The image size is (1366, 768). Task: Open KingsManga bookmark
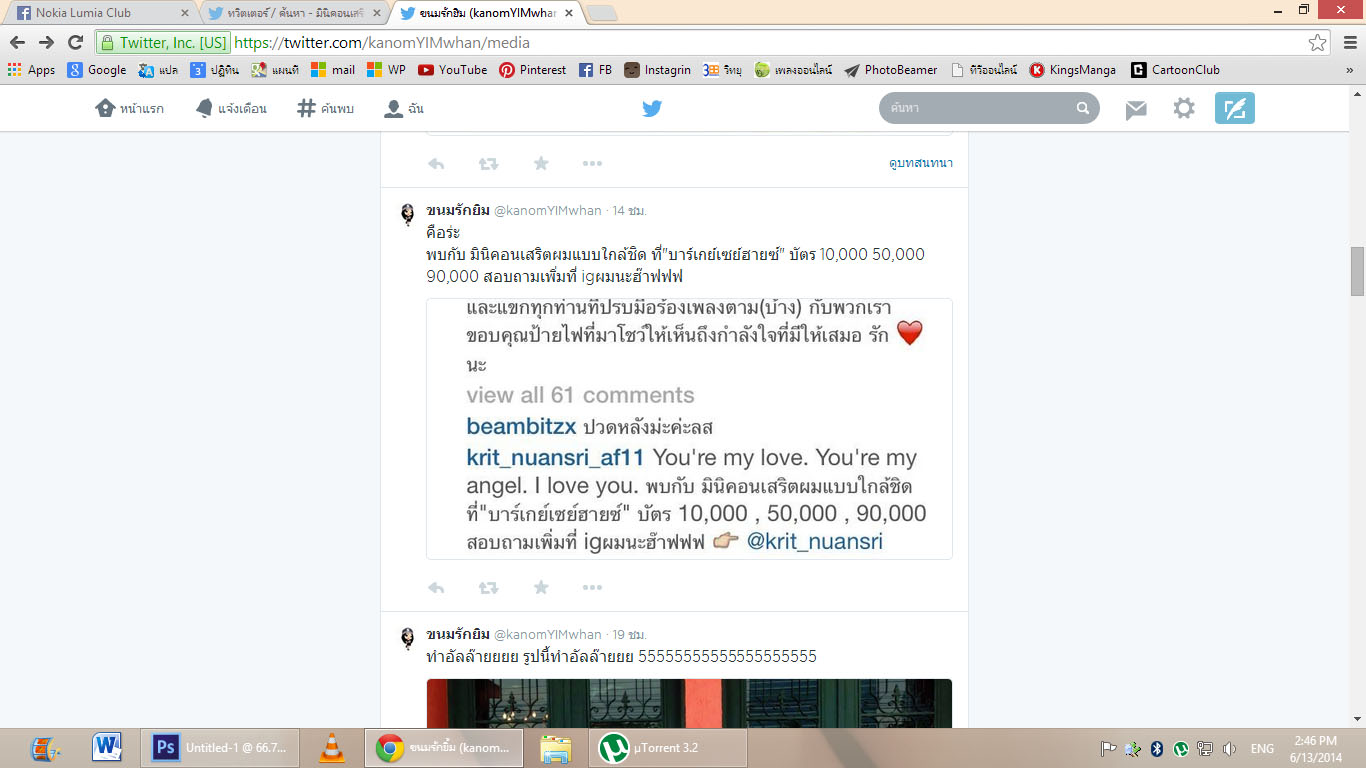tap(1073, 70)
